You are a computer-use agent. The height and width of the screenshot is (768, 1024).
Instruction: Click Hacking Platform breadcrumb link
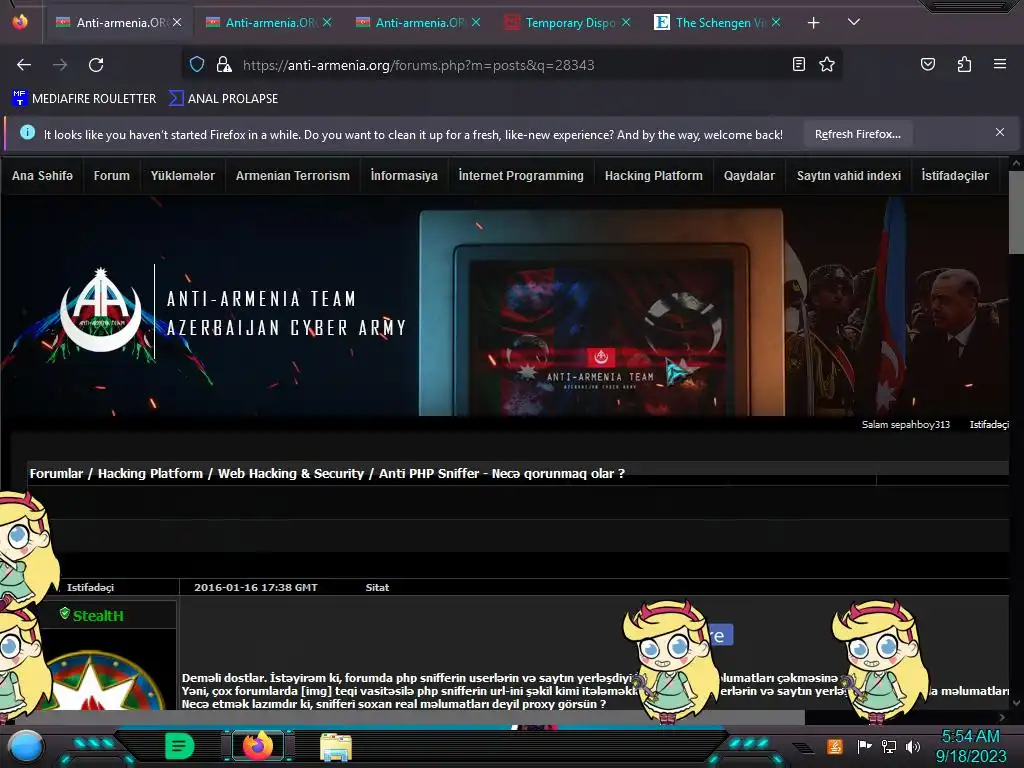point(150,473)
